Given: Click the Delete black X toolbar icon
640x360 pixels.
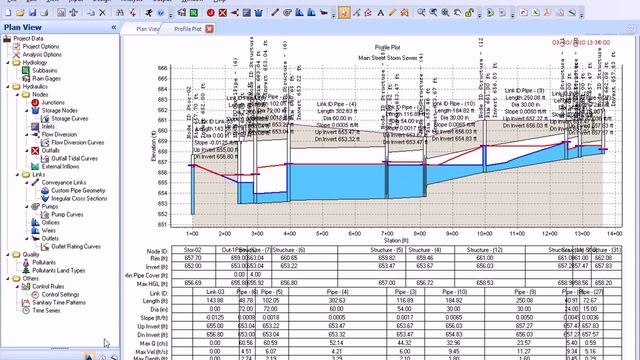Looking at the screenshot, I should pyautogui.click(x=102, y=13).
